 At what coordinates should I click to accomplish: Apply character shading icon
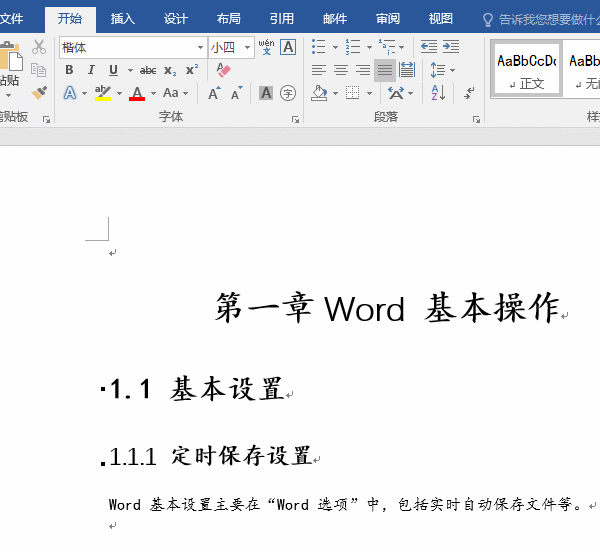click(x=266, y=93)
